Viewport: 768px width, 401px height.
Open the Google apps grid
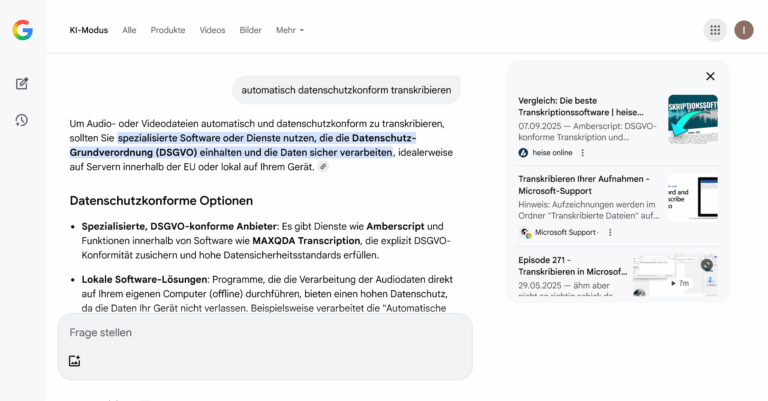pos(715,30)
